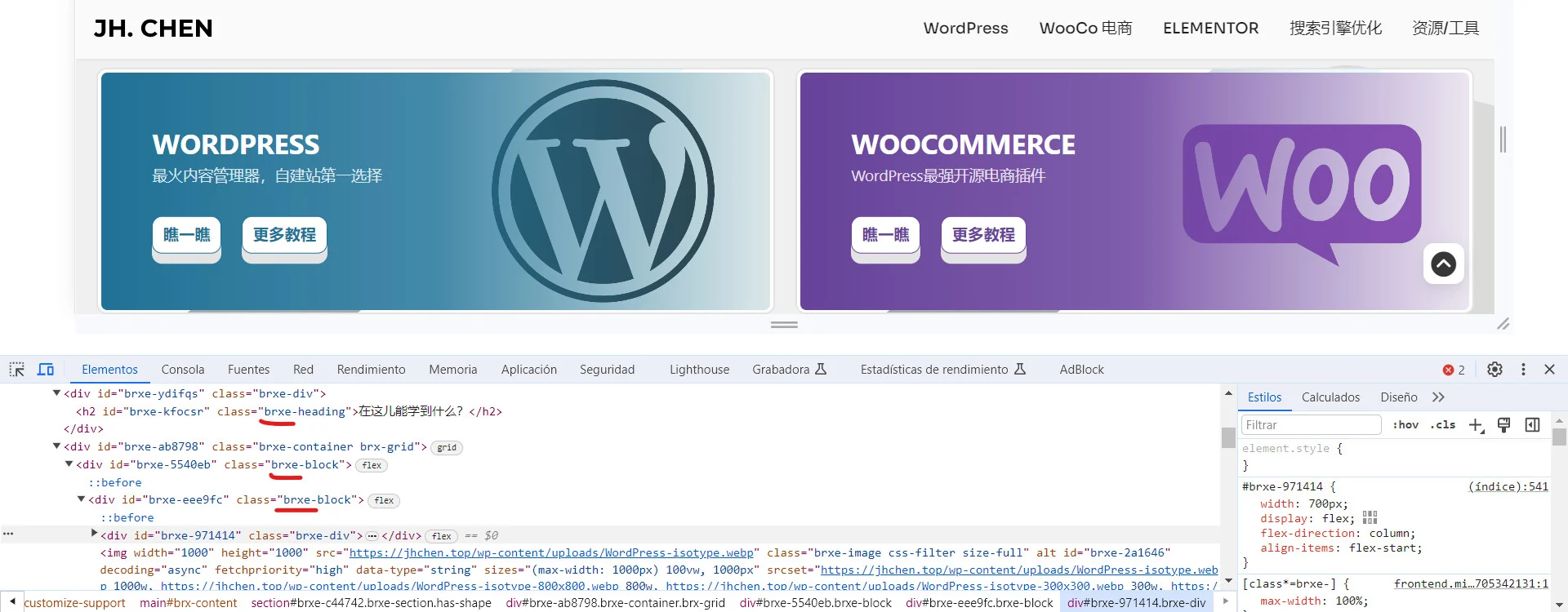Collapse the brxe-eee9fc block node
The image size is (1568, 612).
click(x=81, y=499)
